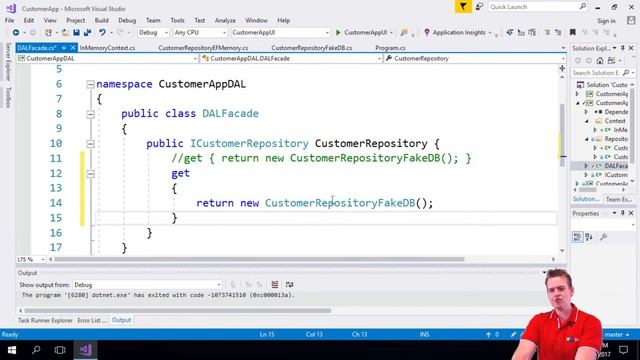Open the CustomerRepository member navigation dropdown
Viewport: 640px width, 360px height.
tap(475, 59)
